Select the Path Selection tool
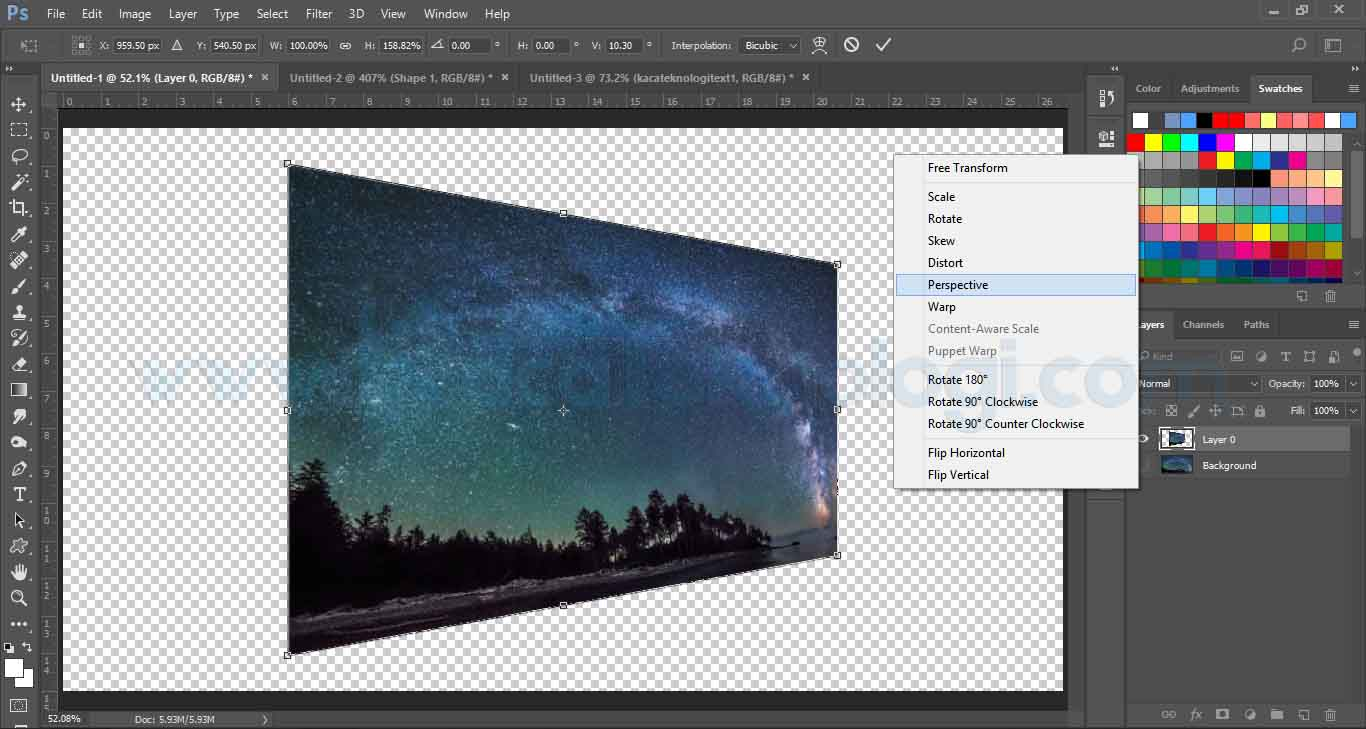This screenshot has width=1366, height=729. pos(19,520)
